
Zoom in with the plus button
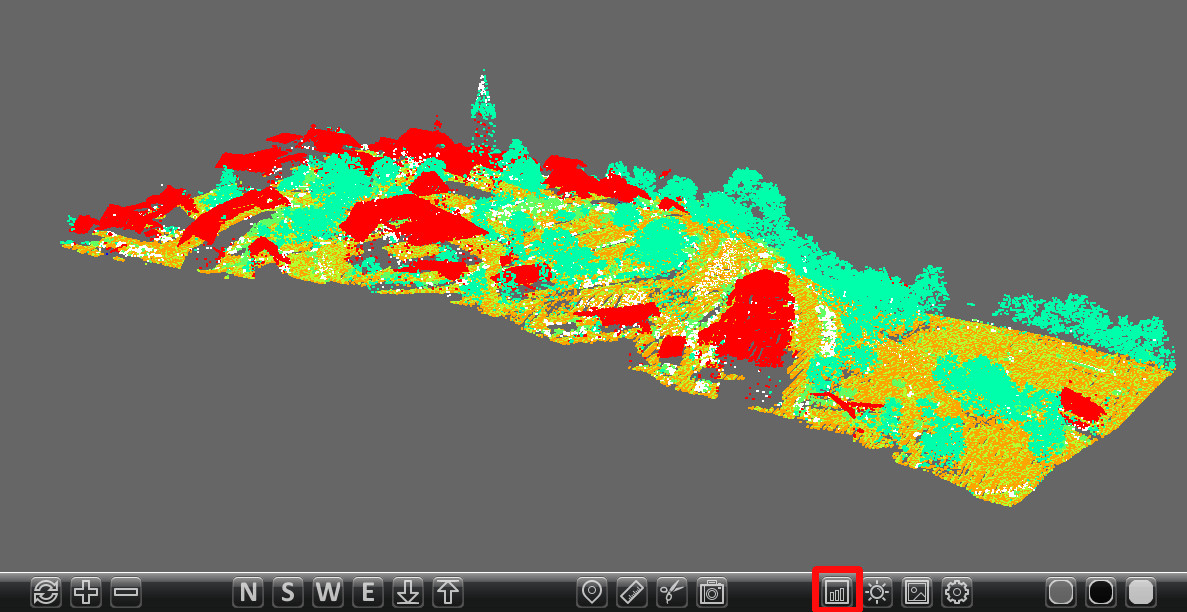pos(86,592)
